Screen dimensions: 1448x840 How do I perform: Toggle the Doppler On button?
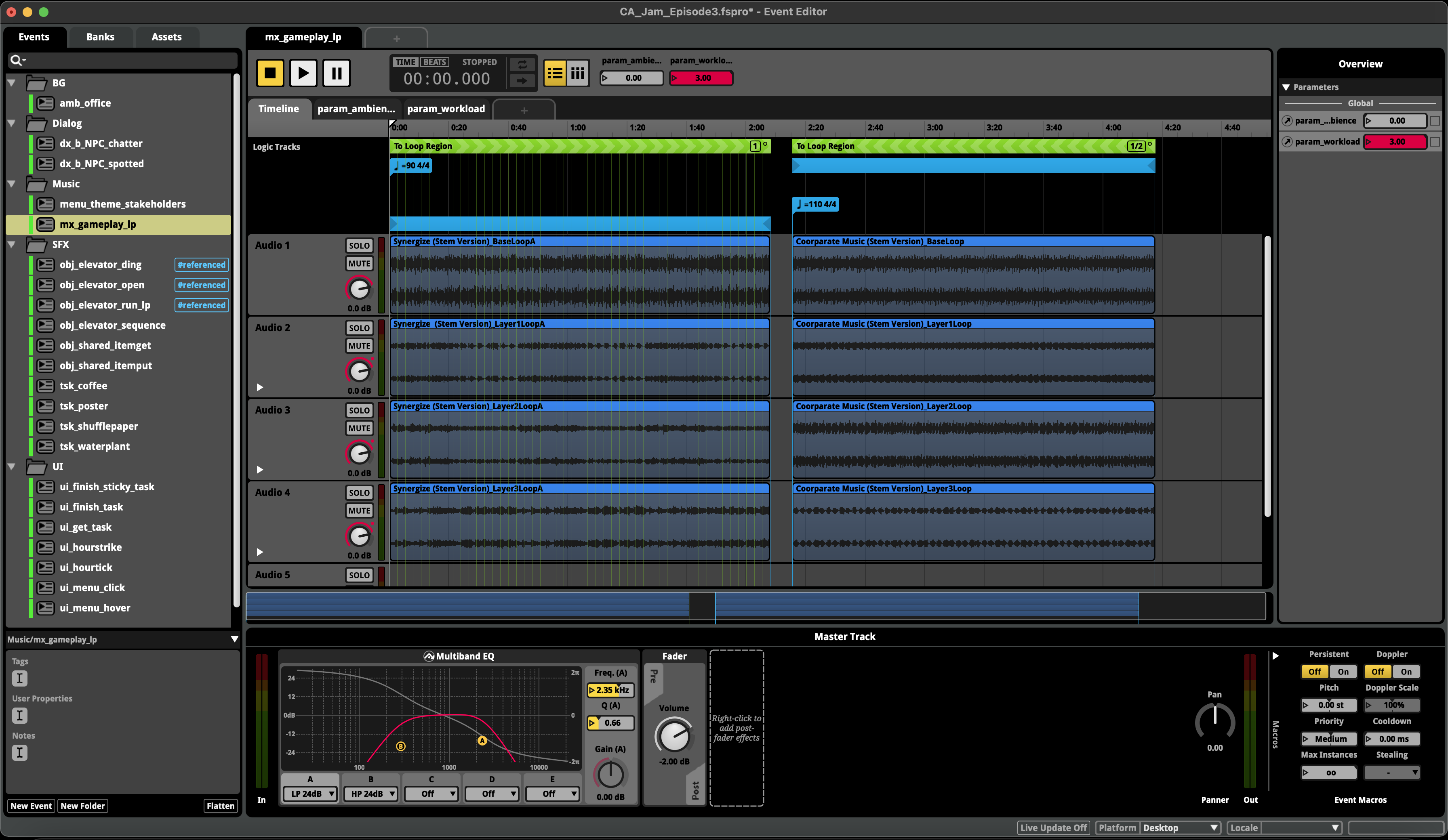(x=1408, y=671)
